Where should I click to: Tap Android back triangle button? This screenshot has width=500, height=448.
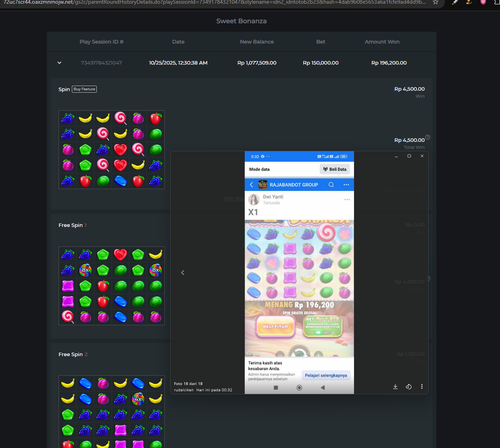(x=322, y=388)
